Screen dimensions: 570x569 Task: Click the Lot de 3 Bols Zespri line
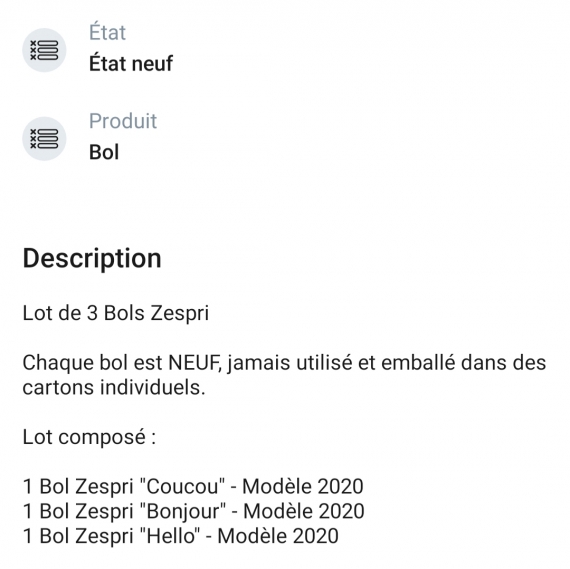point(116,313)
